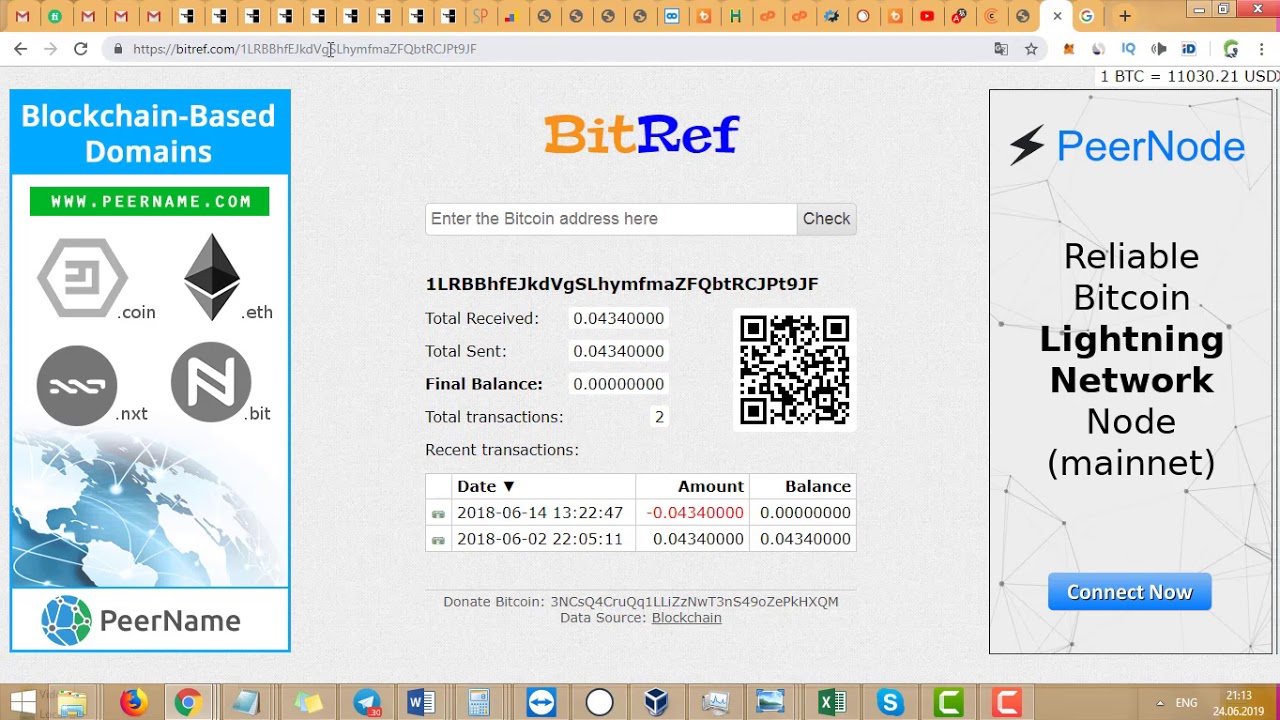The width and height of the screenshot is (1280, 720).
Task: Open transaction icon for 2018-06-14 row
Action: [x=438, y=513]
